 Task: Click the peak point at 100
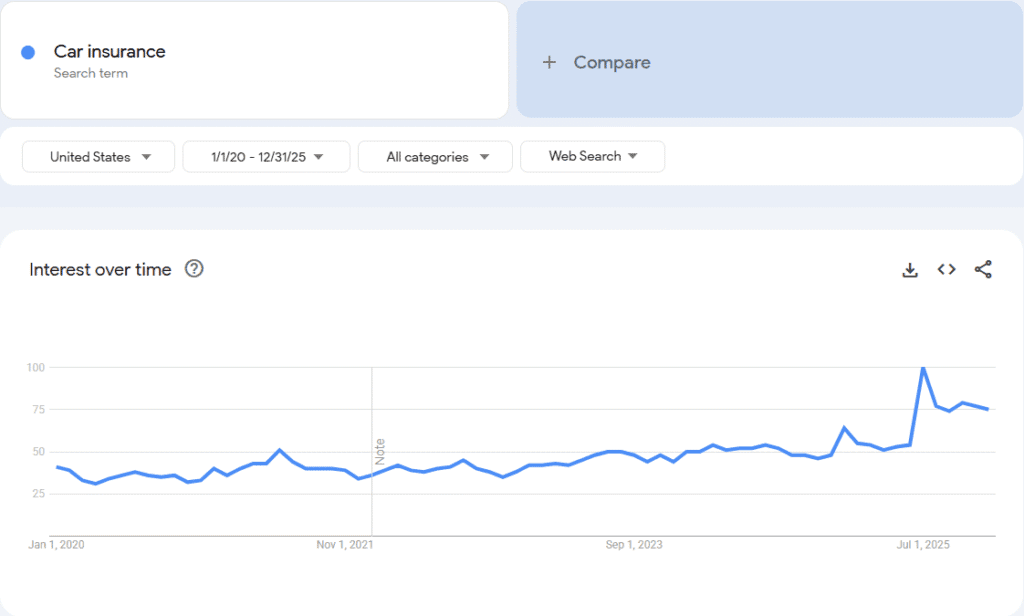(x=922, y=368)
